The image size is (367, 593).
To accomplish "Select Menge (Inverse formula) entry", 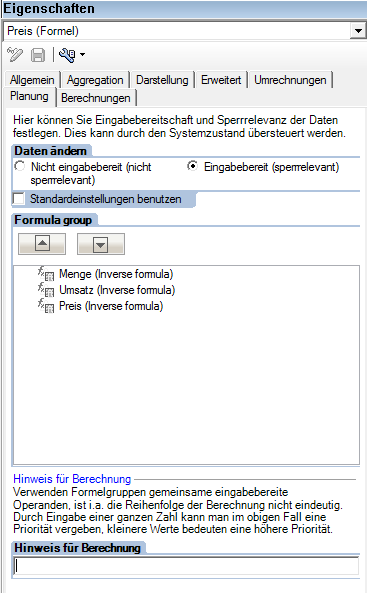I will click(x=116, y=274).
